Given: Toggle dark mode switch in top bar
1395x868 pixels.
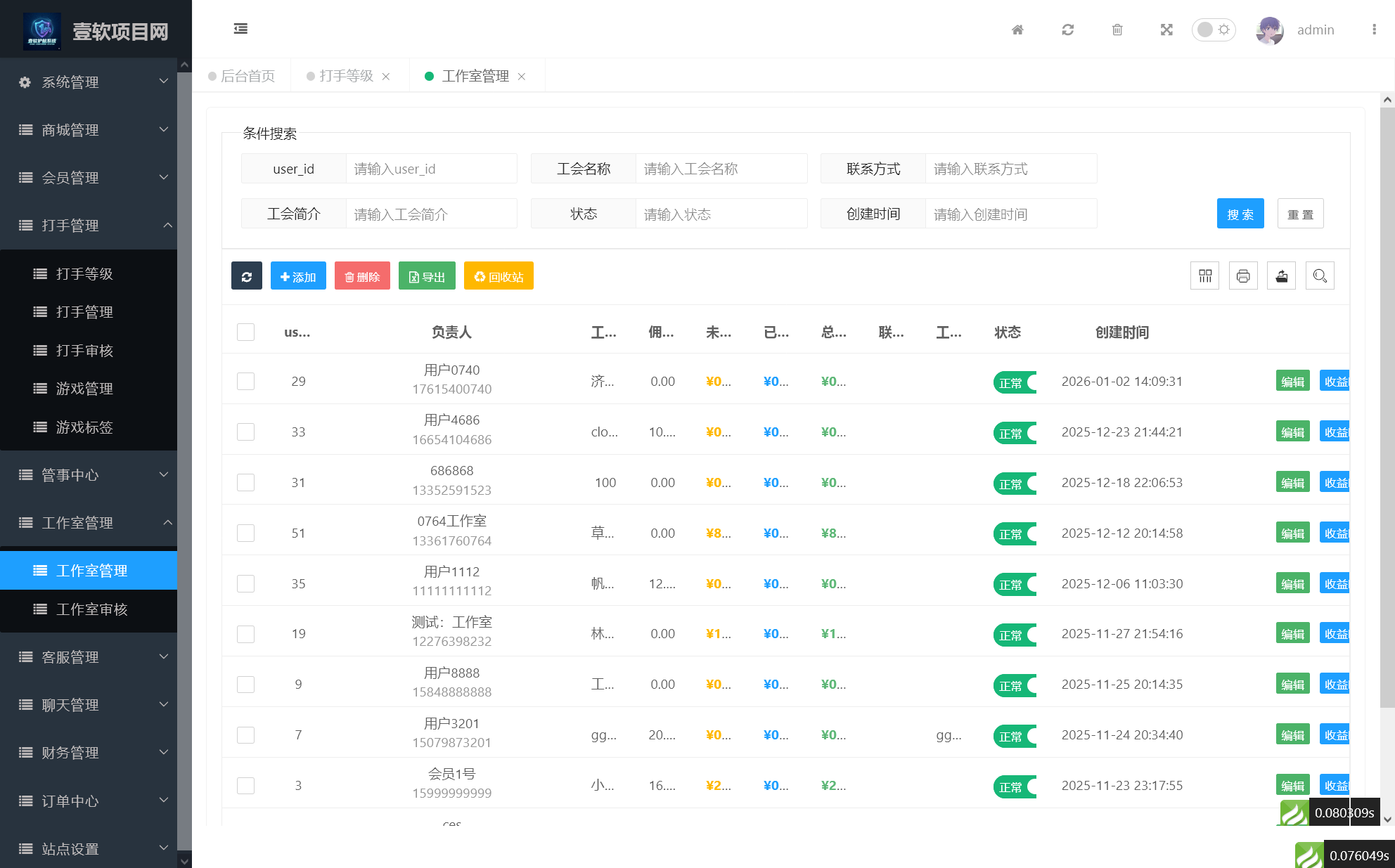Looking at the screenshot, I should click(x=1213, y=30).
